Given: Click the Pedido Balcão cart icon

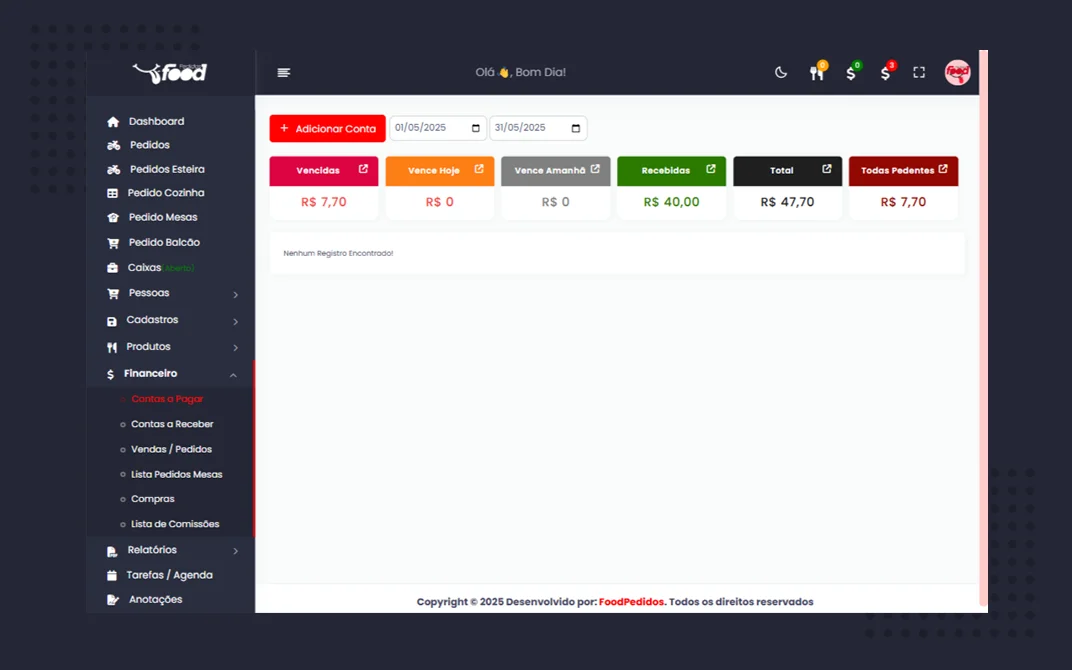Looking at the screenshot, I should (x=113, y=243).
